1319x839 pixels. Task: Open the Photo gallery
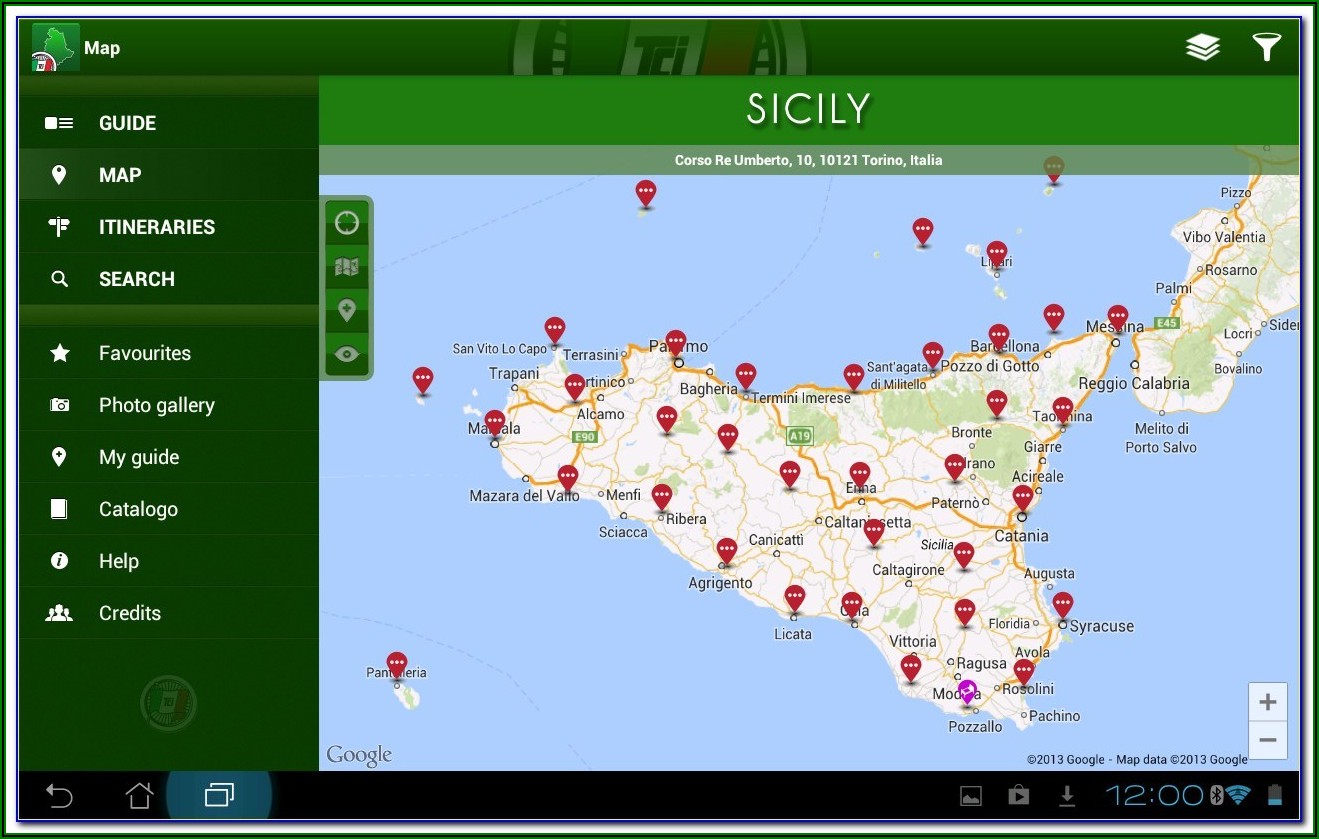pos(156,405)
